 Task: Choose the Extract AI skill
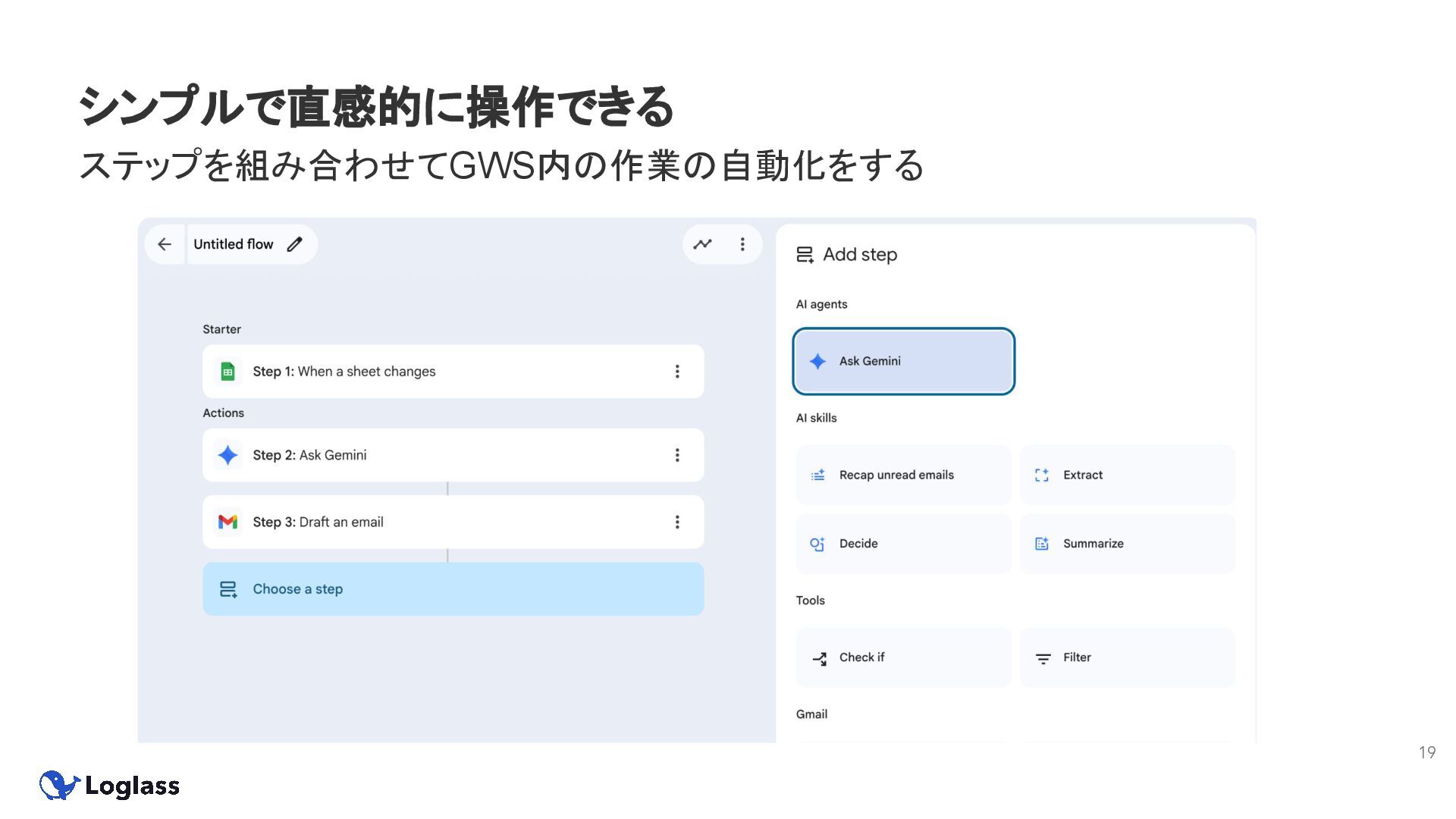point(1127,475)
